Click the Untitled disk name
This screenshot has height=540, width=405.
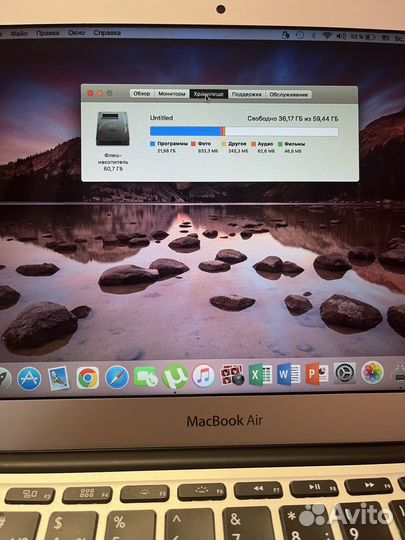[161, 118]
